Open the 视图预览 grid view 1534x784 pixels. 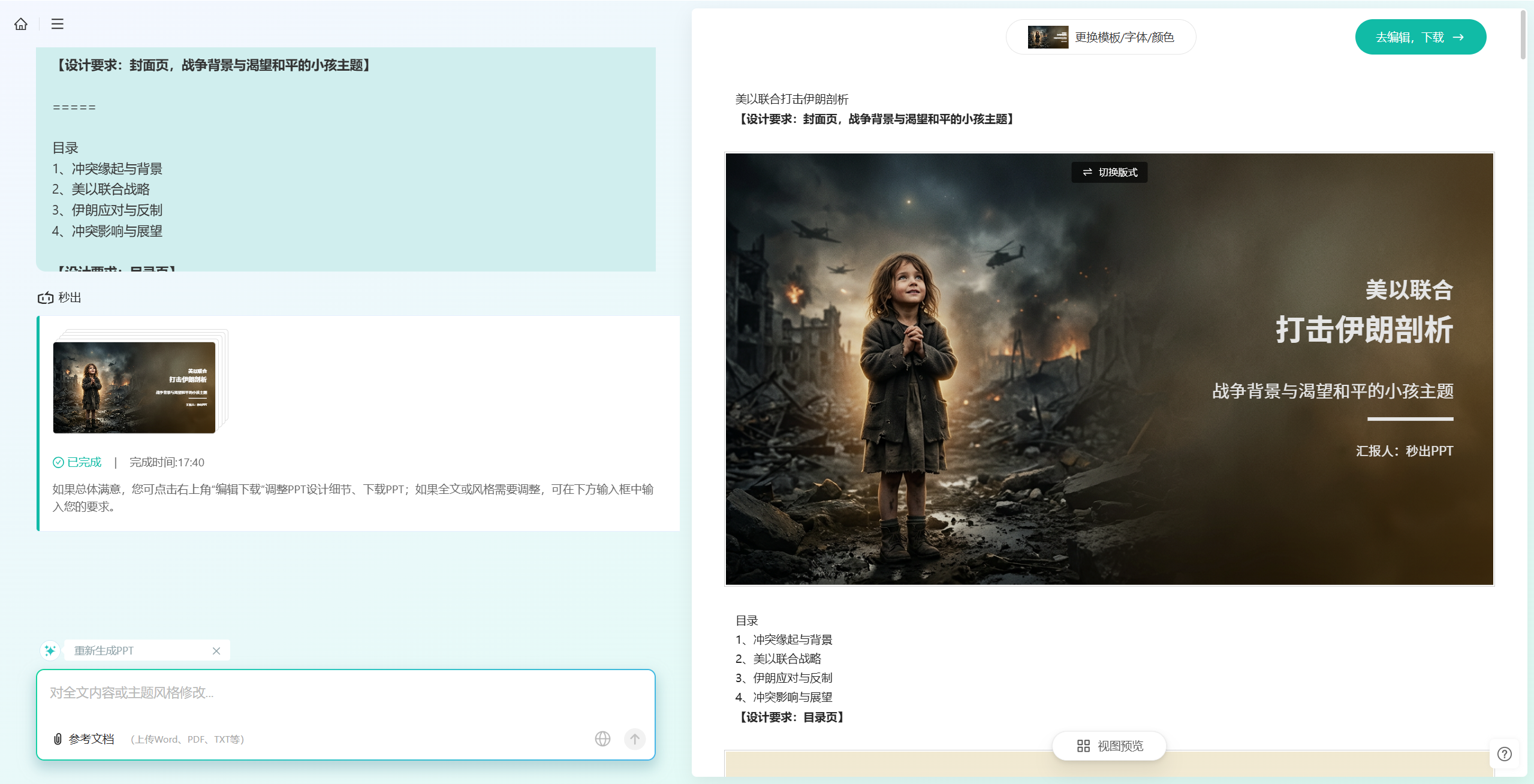(1110, 746)
